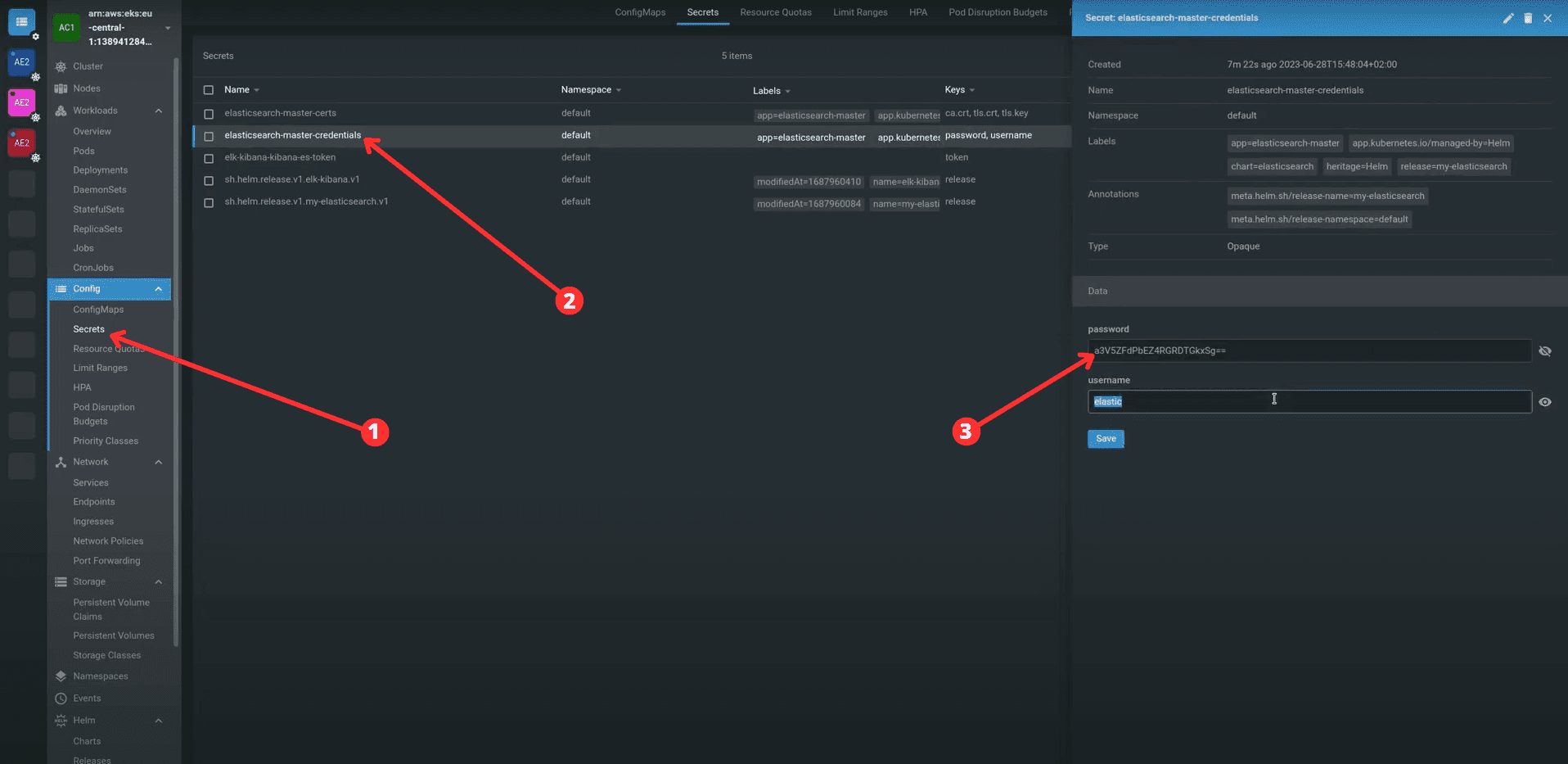This screenshot has height=764, width=1568.
Task: Edit the secret using the pencil icon
Action: pyautogui.click(x=1508, y=18)
